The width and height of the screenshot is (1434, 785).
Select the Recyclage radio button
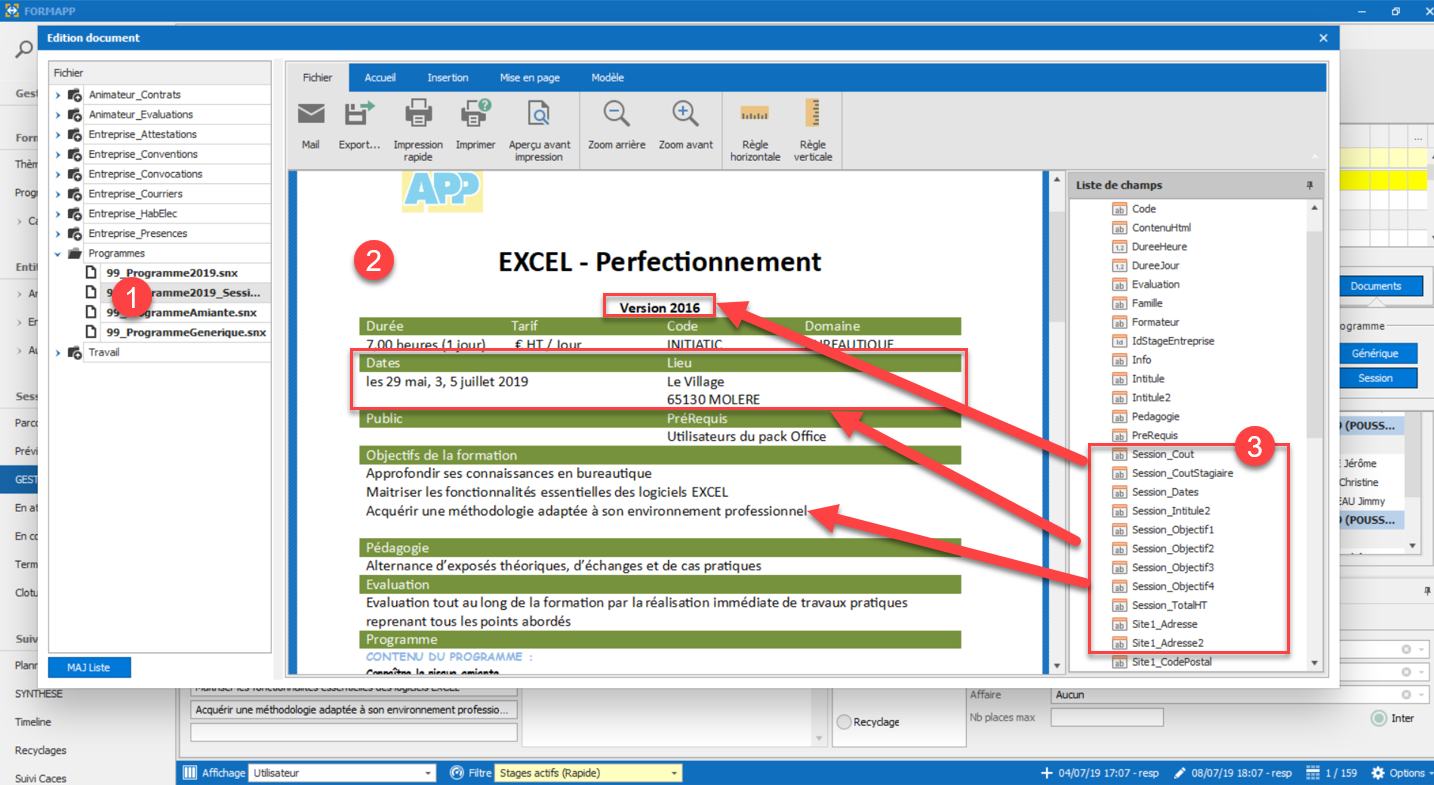pyautogui.click(x=844, y=722)
